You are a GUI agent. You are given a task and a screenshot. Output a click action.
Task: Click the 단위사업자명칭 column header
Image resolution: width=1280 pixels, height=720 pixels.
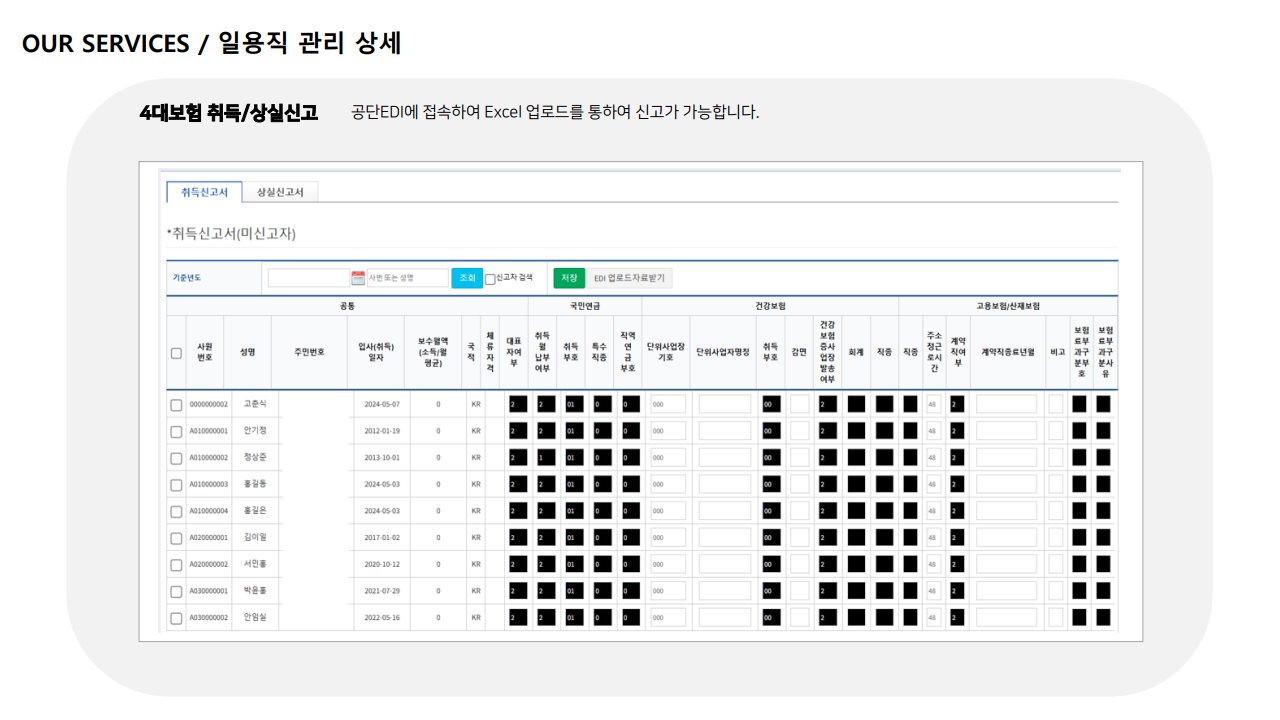pos(723,352)
